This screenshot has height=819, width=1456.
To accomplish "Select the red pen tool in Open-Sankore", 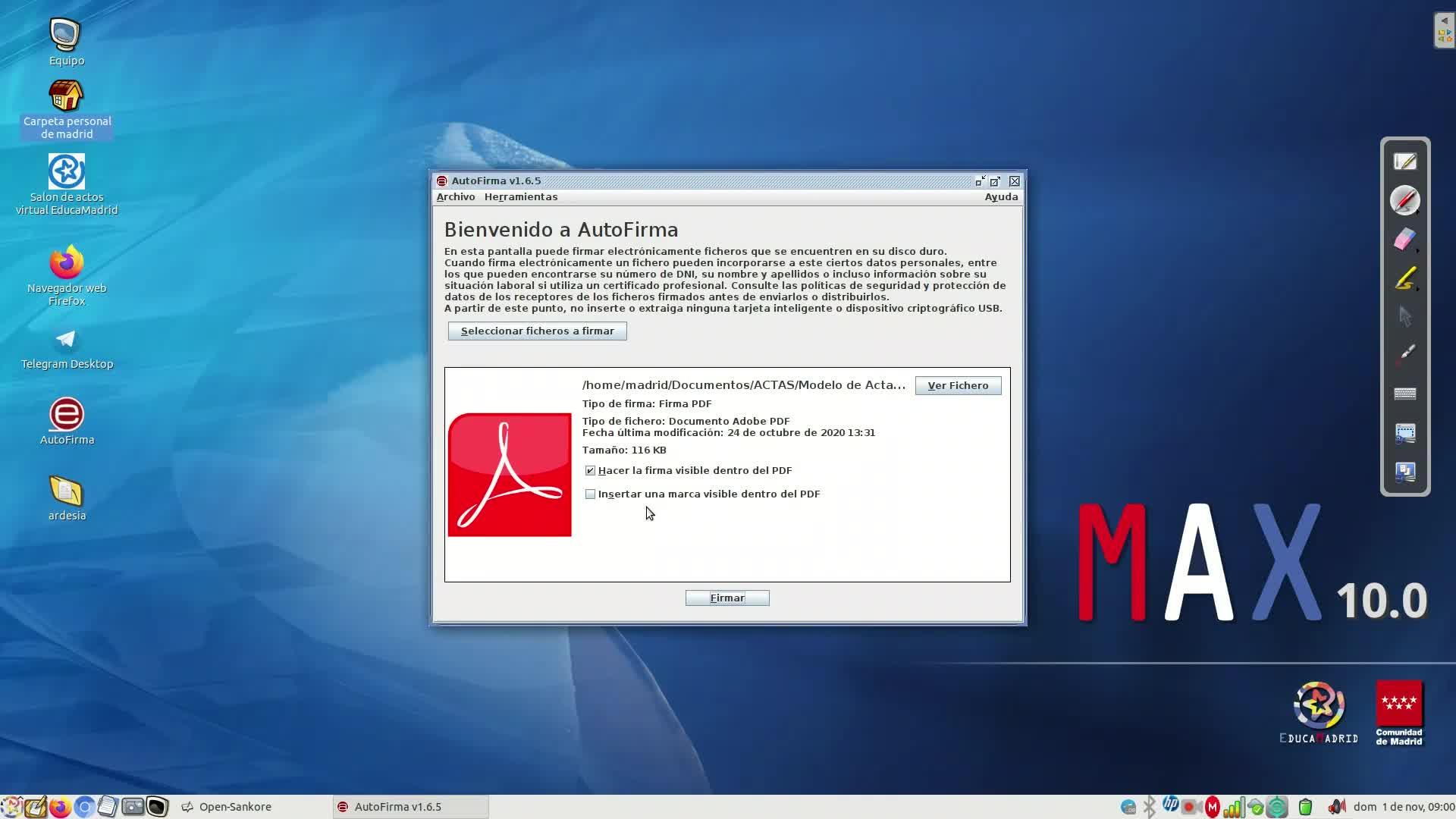I will [1404, 200].
